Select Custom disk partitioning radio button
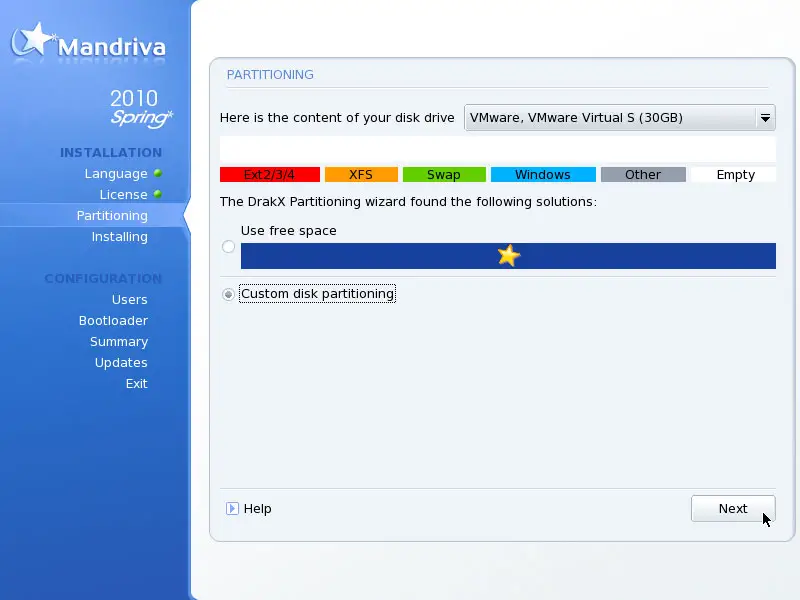The width and height of the screenshot is (800, 600). click(x=229, y=294)
